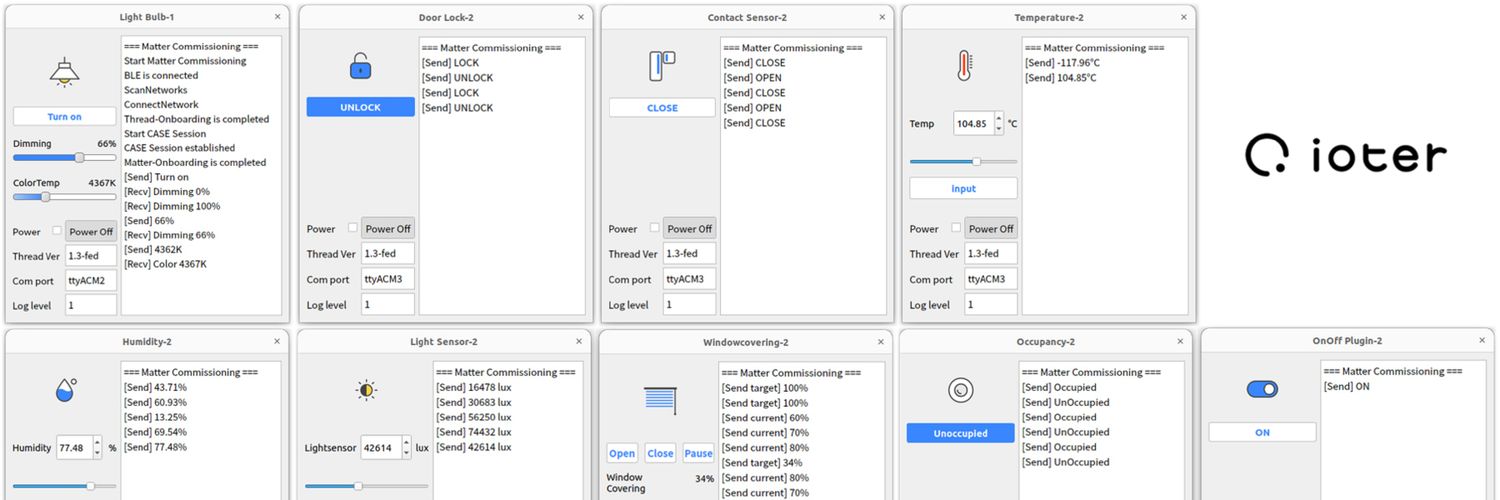Click the temperature slider in Temperature-2
Viewport: 1500px width, 500px height.
[x=963, y=161]
